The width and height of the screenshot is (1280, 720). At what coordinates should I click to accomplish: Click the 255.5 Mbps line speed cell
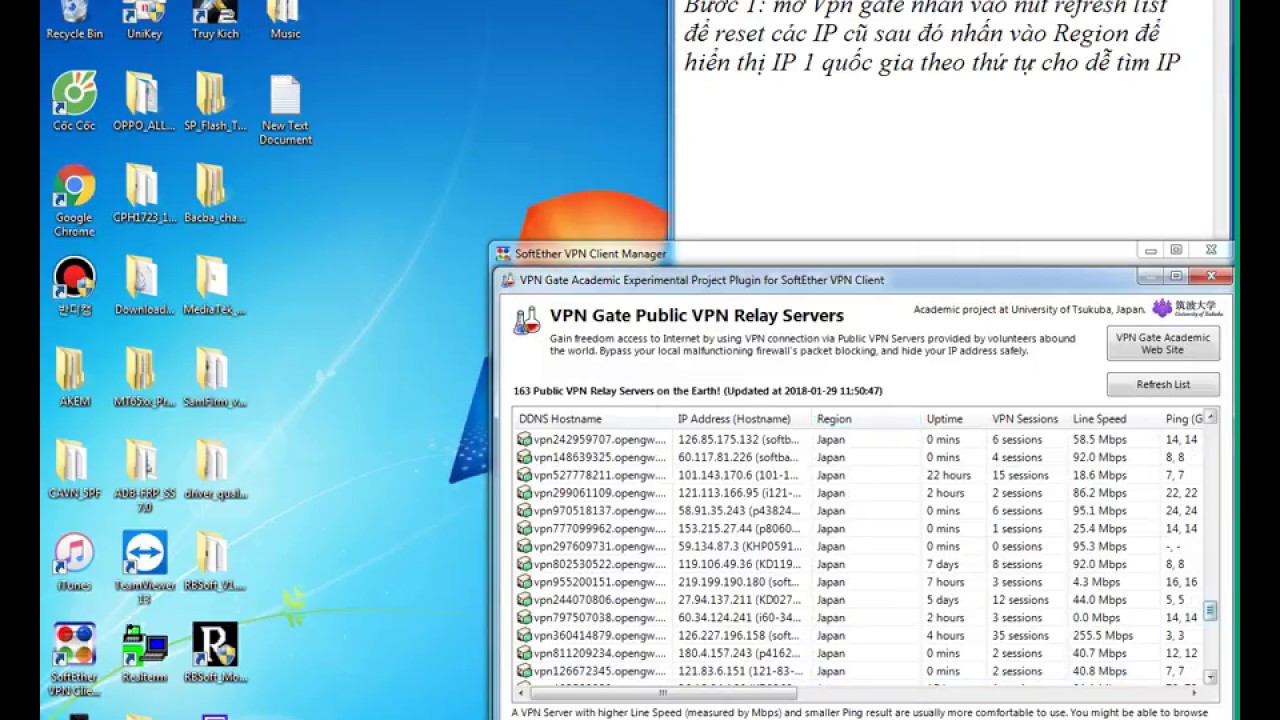(x=1103, y=635)
